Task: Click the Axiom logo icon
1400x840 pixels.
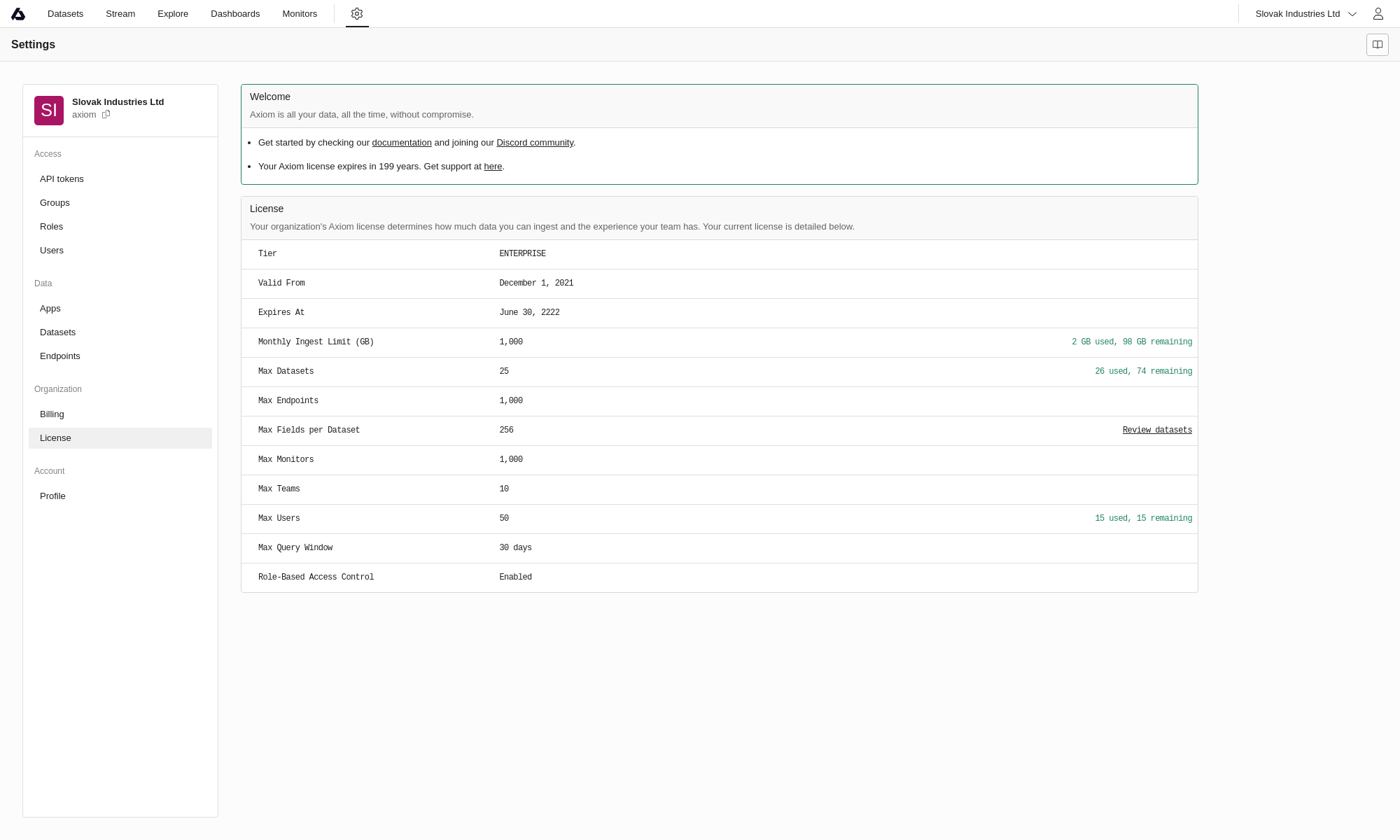Action: pyautogui.click(x=18, y=14)
